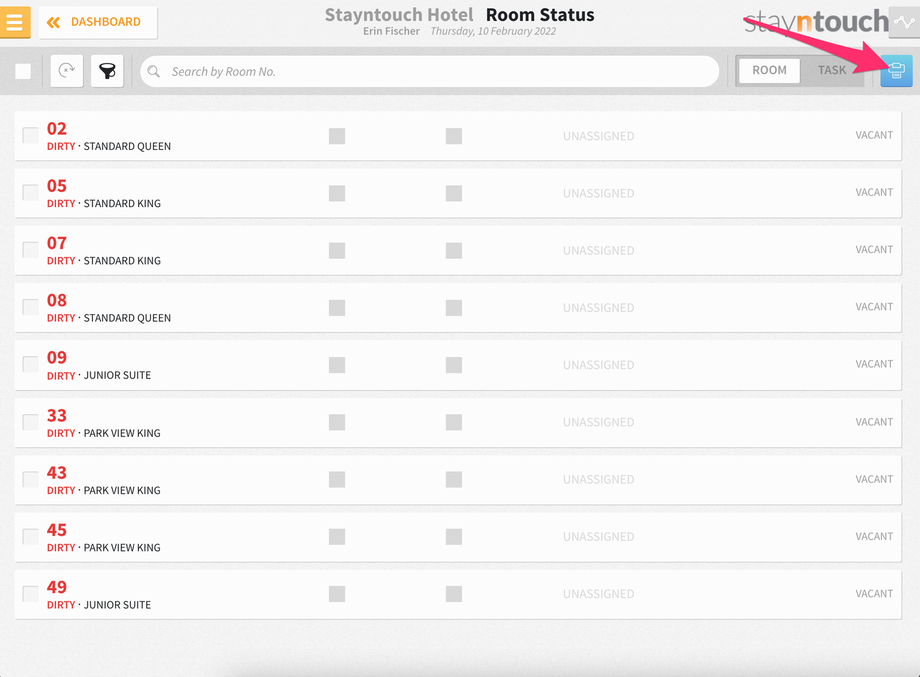Click first gray square in room 08 row
Screen dimensions: 920x677
[x=337, y=308]
